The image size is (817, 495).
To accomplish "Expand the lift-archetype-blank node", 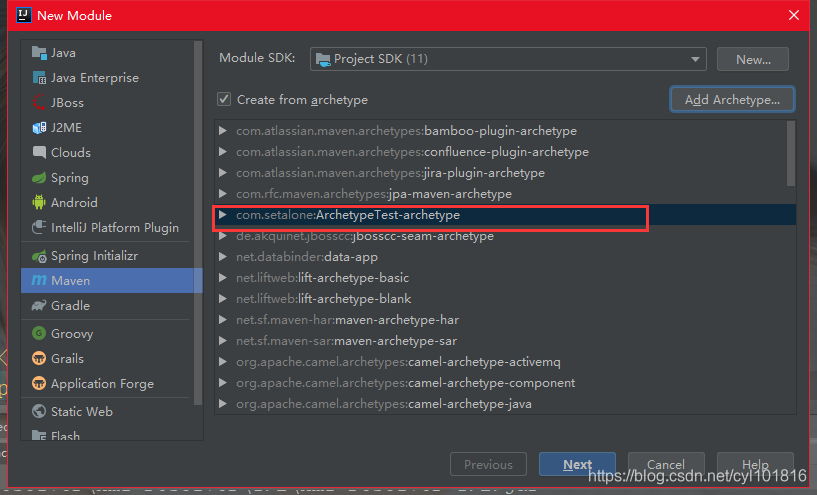I will pos(223,299).
